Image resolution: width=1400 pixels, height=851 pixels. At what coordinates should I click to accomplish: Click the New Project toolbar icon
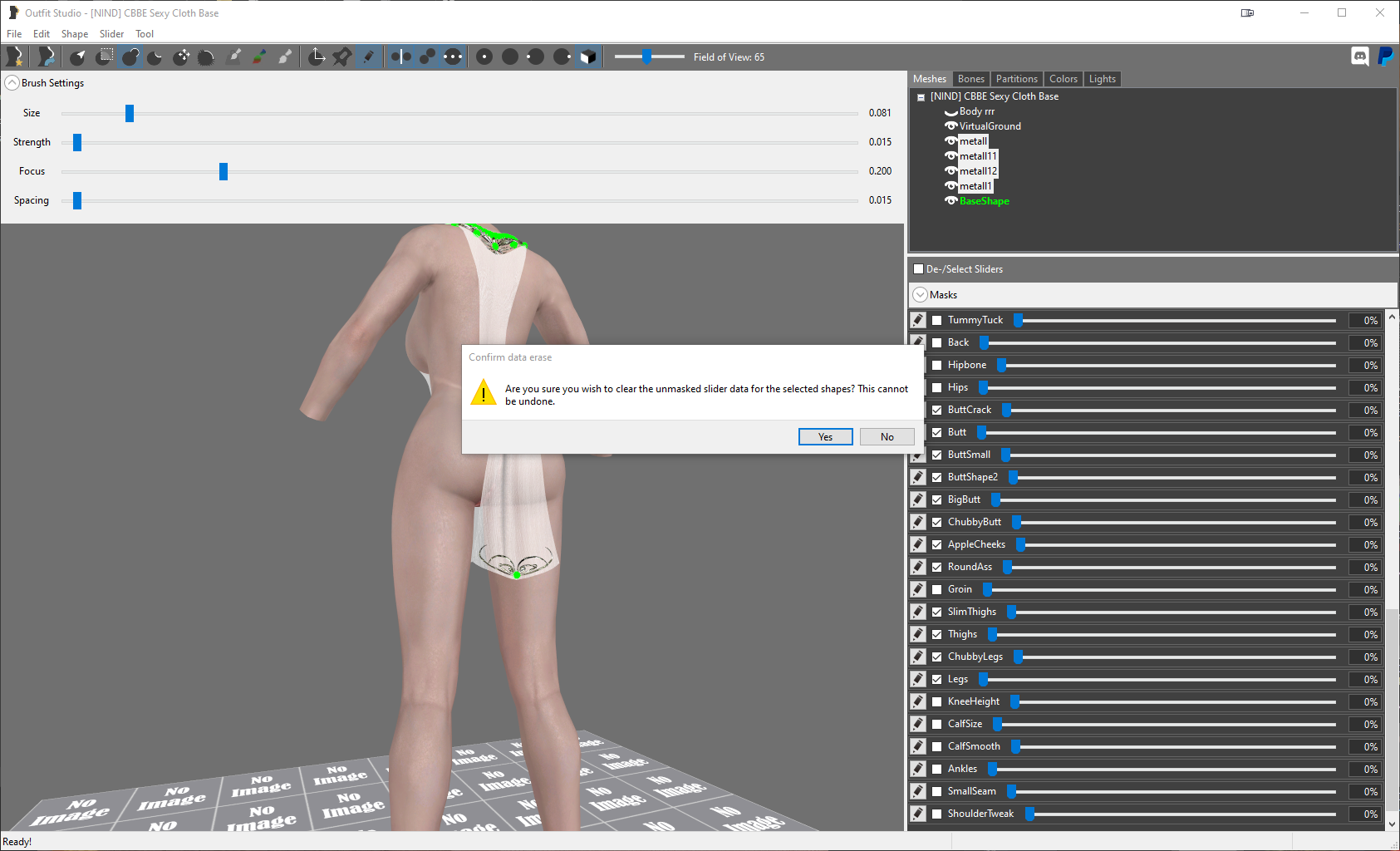coord(15,57)
